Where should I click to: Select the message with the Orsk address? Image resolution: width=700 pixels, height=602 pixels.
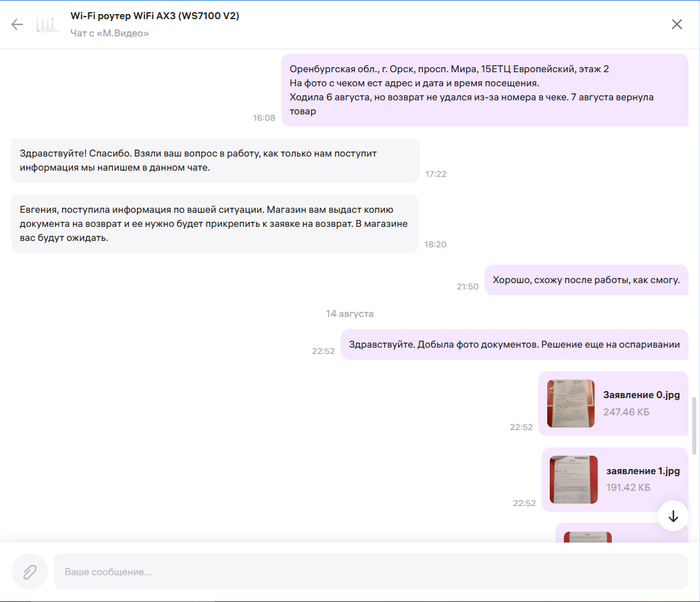[484, 90]
